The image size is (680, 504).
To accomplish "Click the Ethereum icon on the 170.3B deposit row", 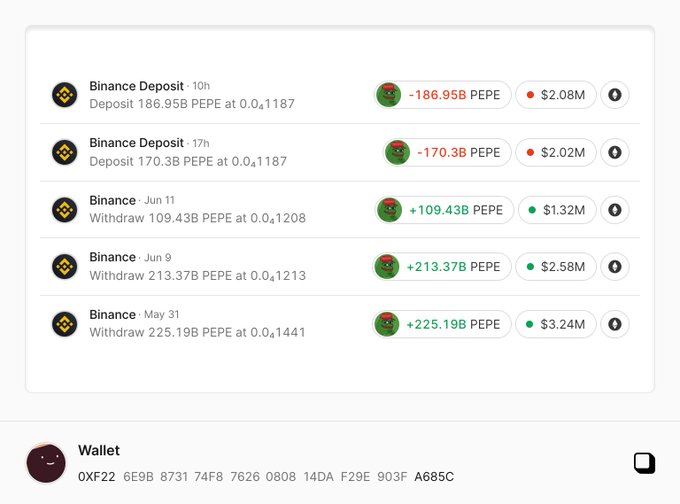I will click(x=615, y=152).
